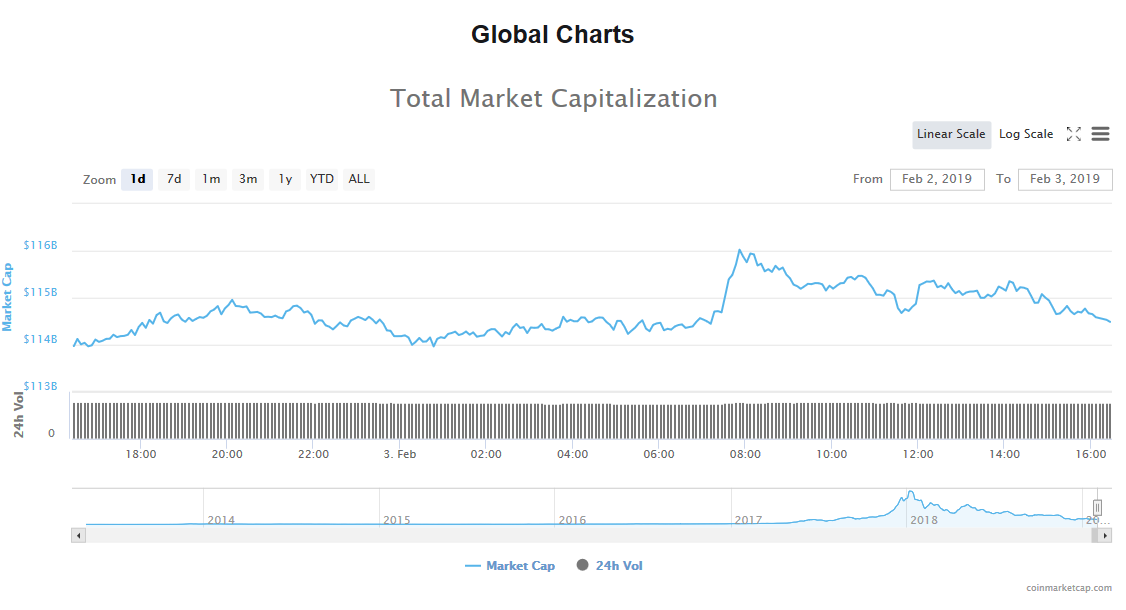Switch to Linear Scale

(951, 134)
